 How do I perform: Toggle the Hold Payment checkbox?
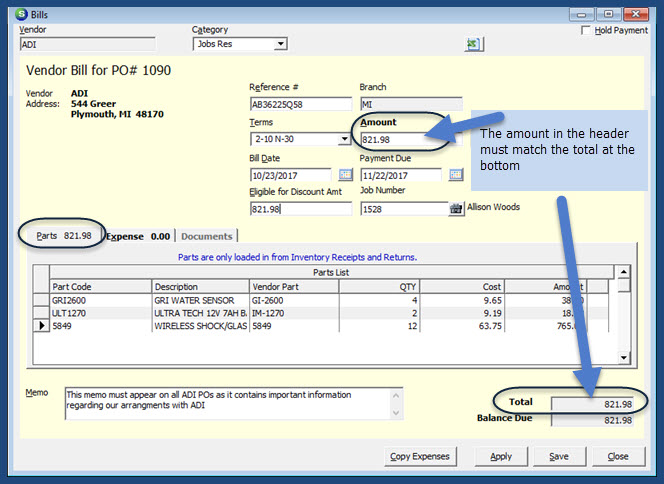tap(586, 31)
